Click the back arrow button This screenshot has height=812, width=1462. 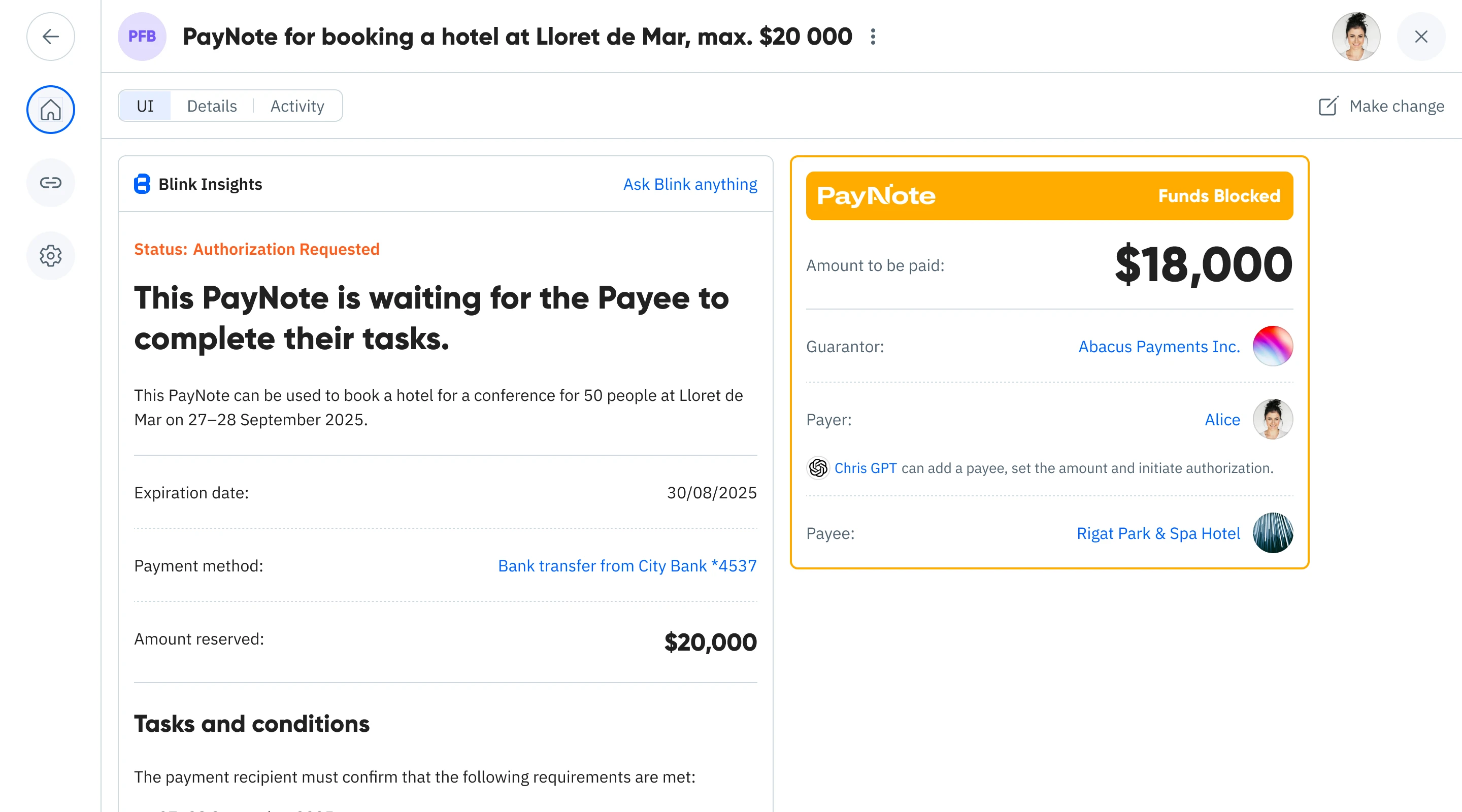(x=51, y=37)
